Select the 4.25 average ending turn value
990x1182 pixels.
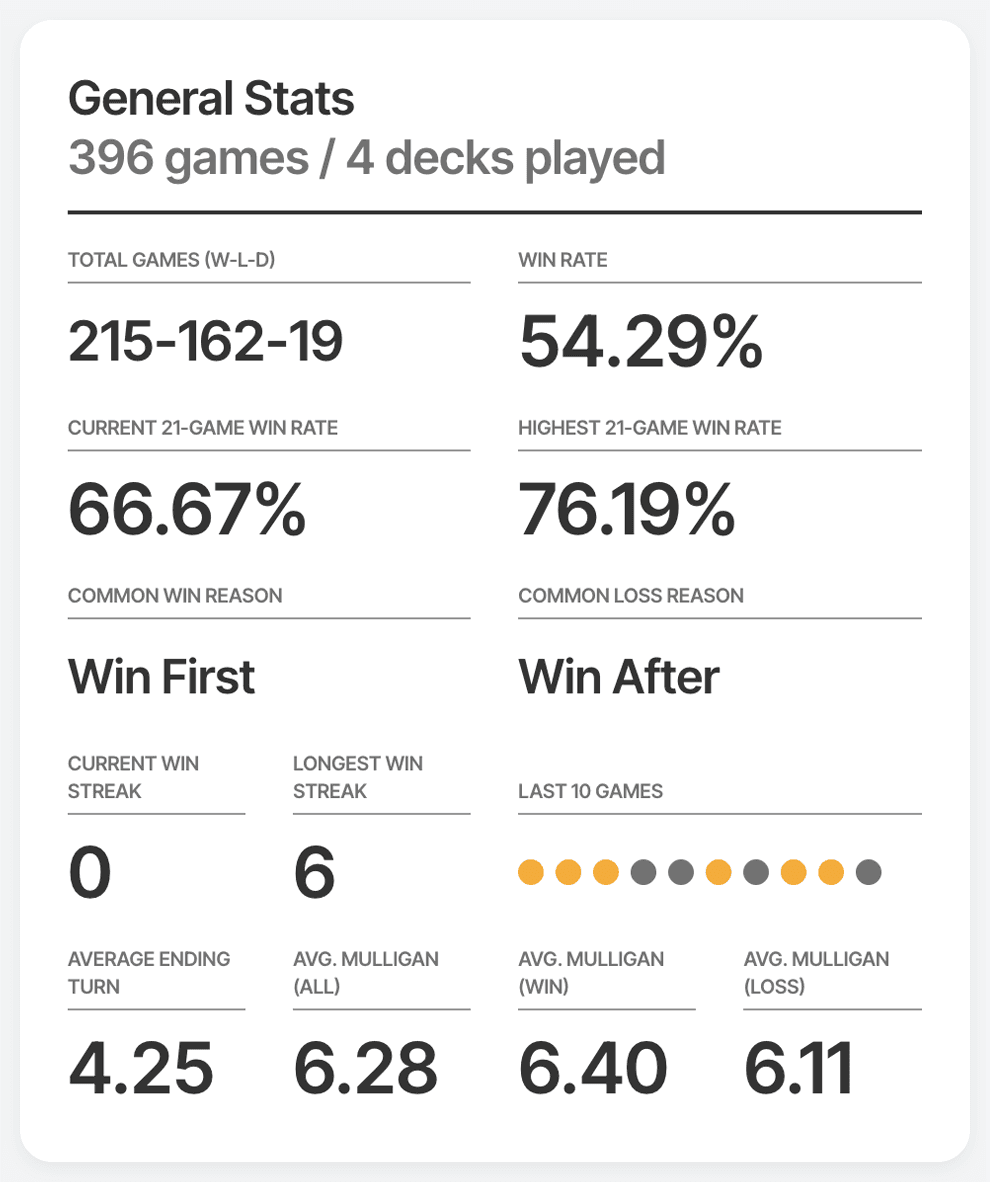click(141, 1066)
